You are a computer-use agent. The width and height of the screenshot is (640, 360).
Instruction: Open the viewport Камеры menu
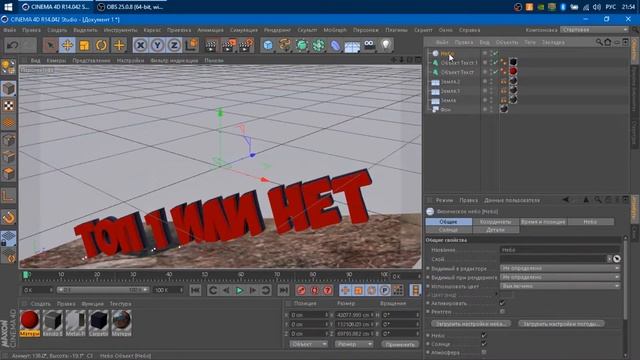[x=56, y=60]
